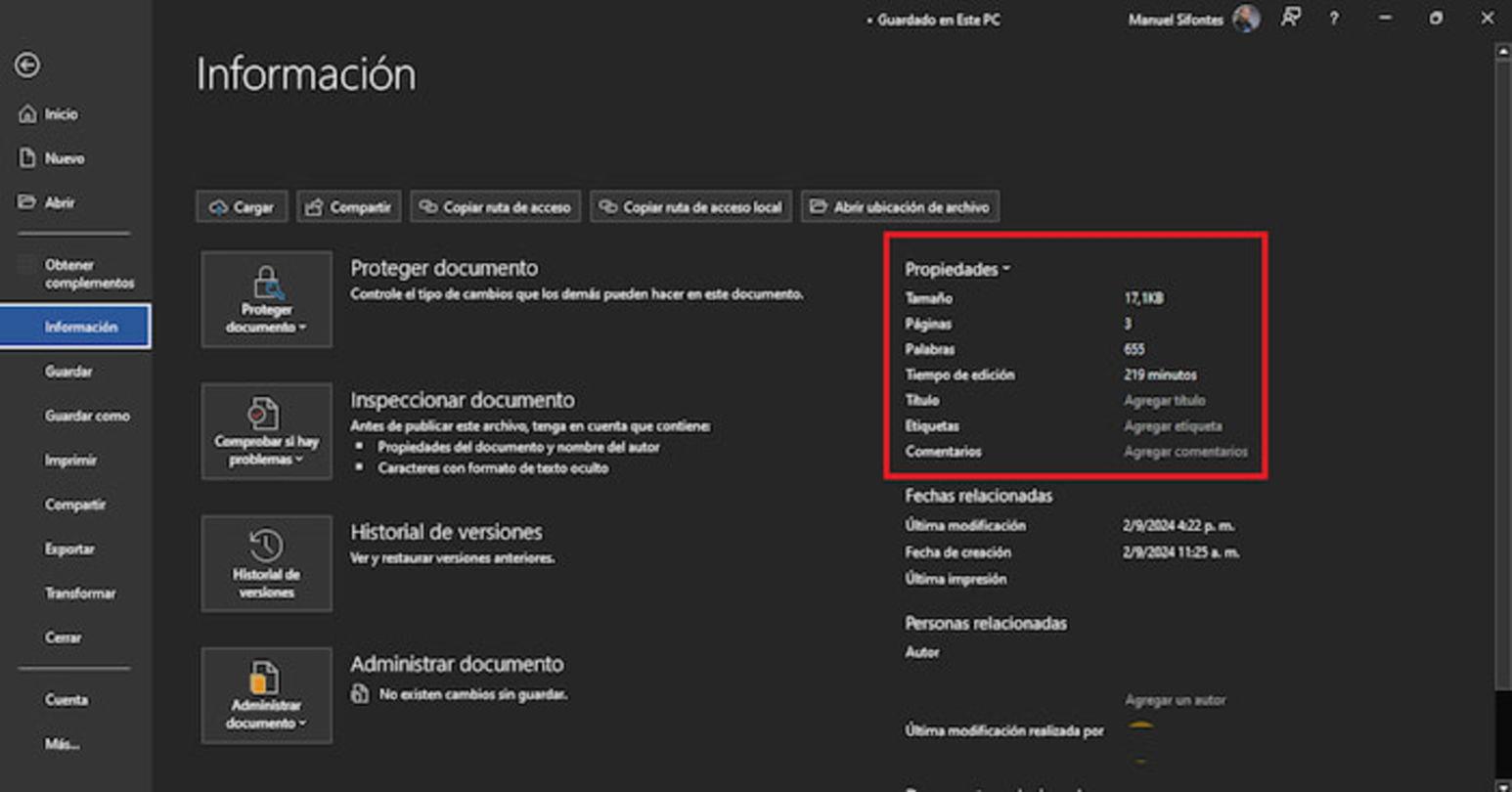Click Agregar título to add a title
Image resolution: width=1512 pixels, height=792 pixels.
pyautogui.click(x=1164, y=400)
